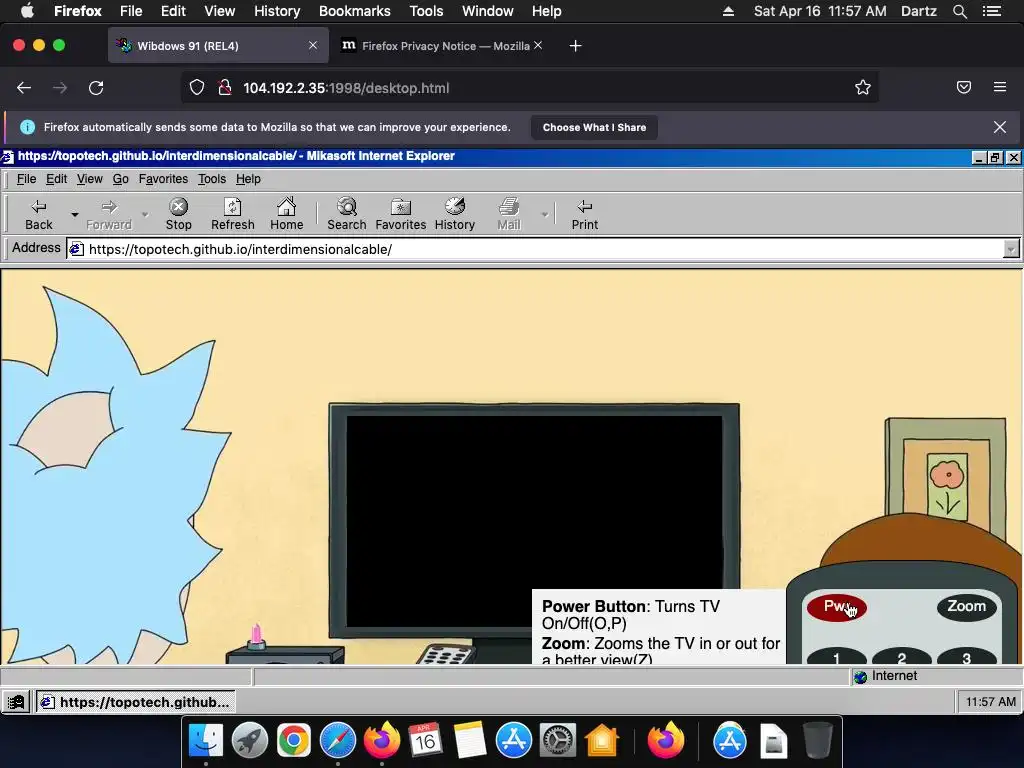The image size is (1024, 768).
Task: Click the grayed Forward toolbar button
Action: 109,214
